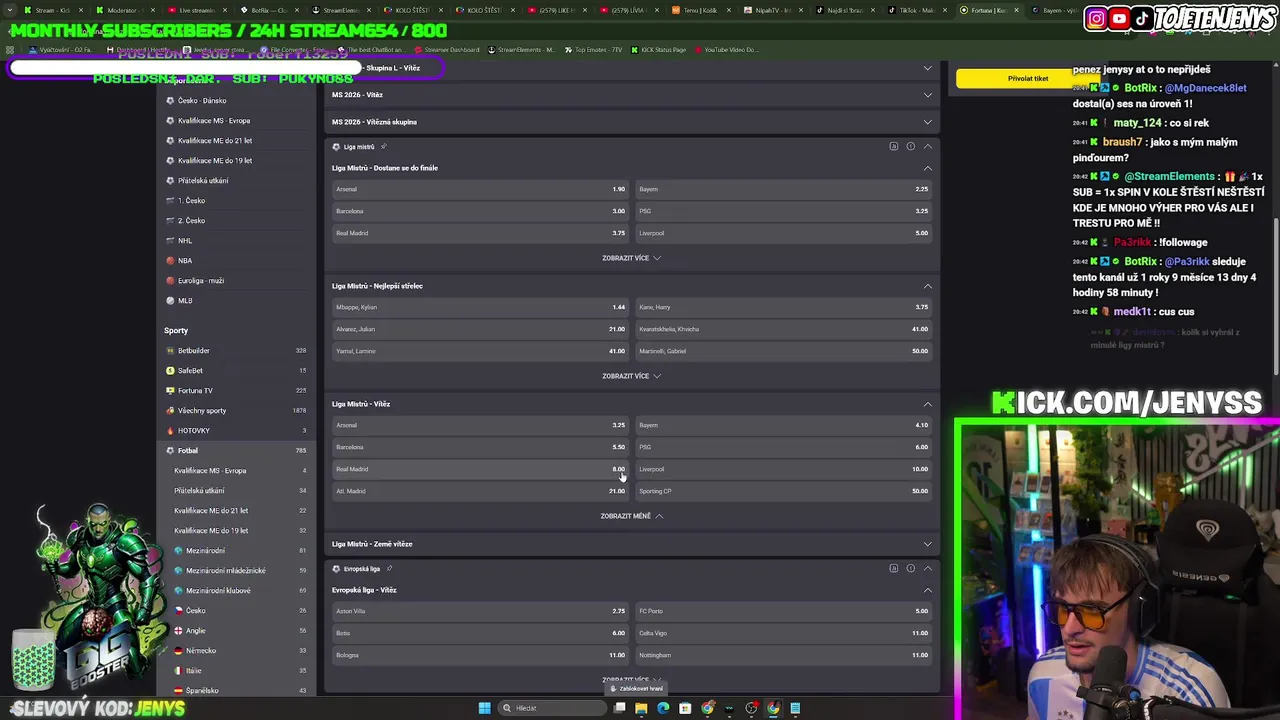The width and height of the screenshot is (1280, 720).
Task: Pin the Evropská liga competition
Action: tap(389, 569)
